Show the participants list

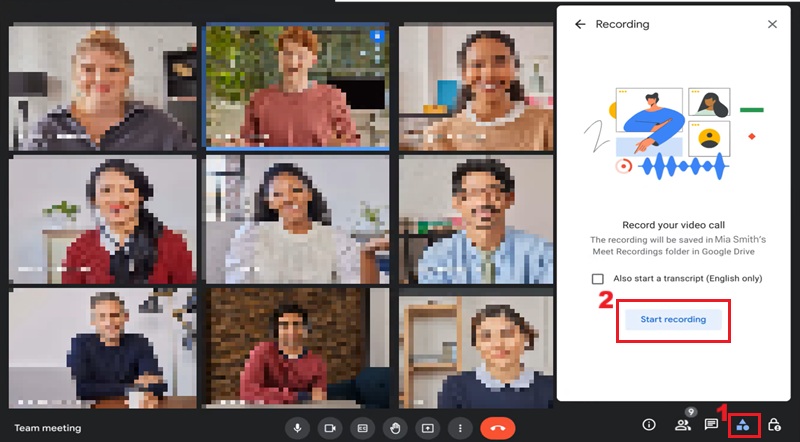click(x=682, y=425)
